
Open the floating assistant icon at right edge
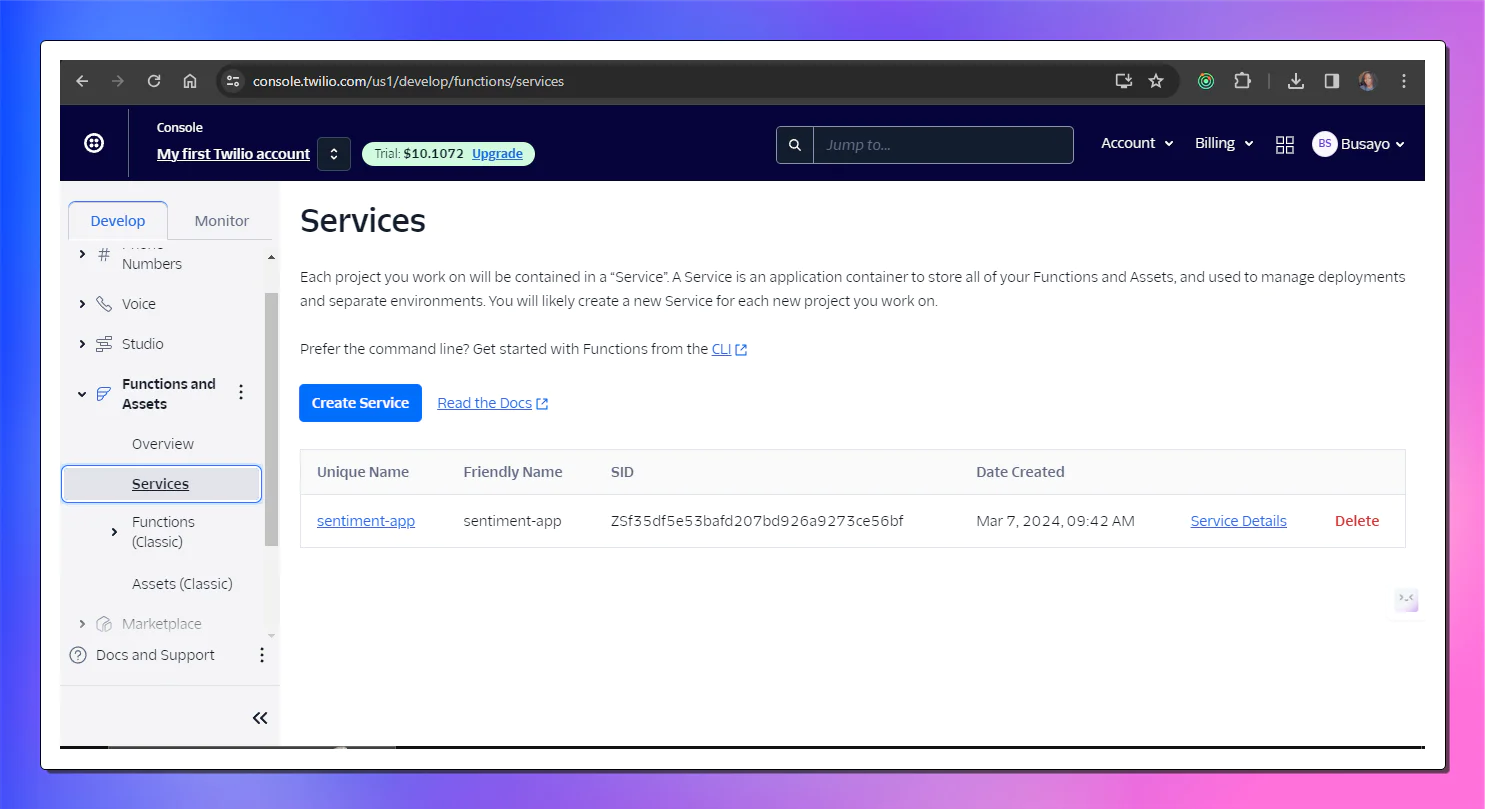tap(1406, 600)
